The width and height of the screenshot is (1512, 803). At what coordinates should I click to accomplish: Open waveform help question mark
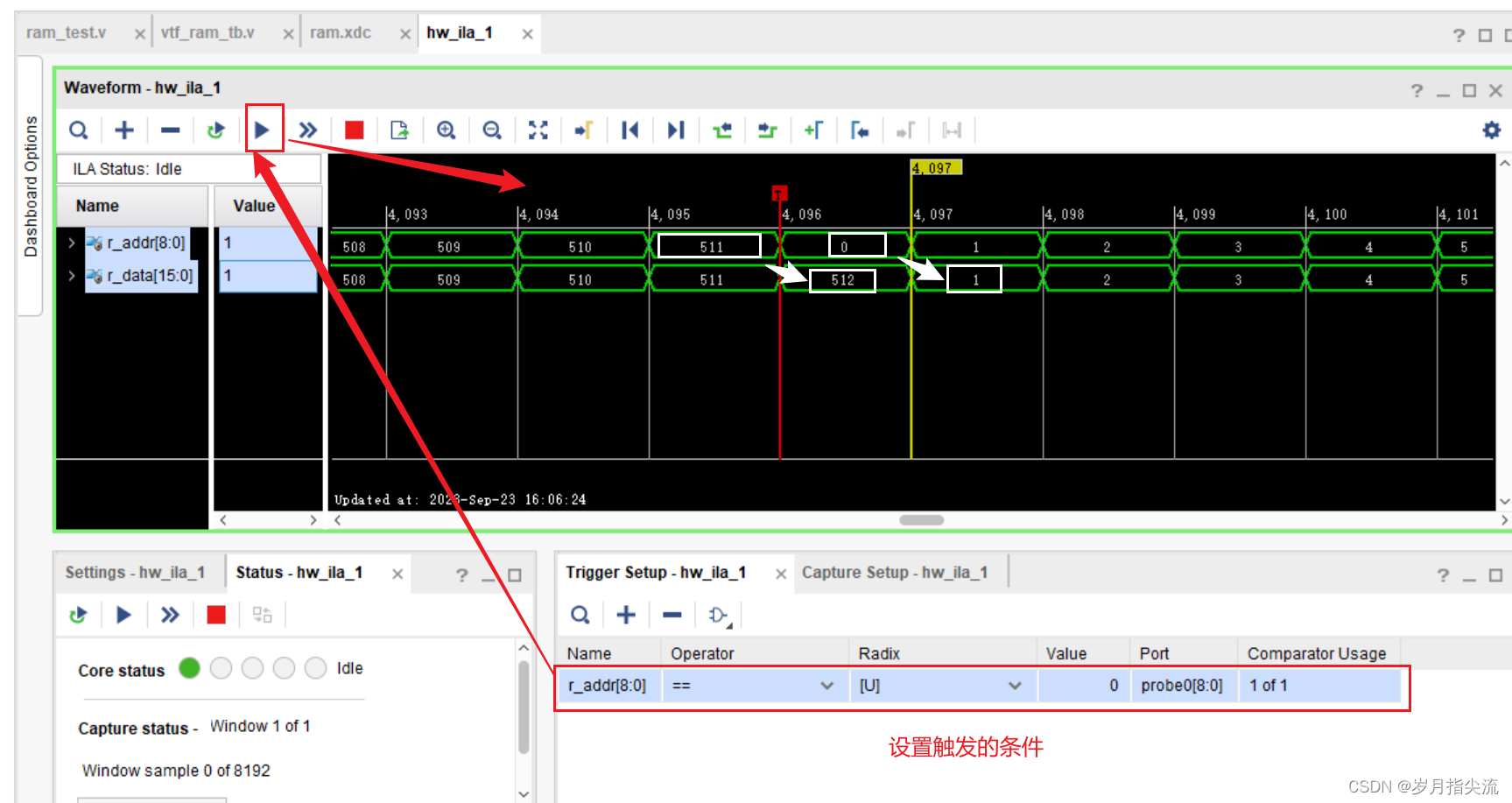pyautogui.click(x=1417, y=90)
